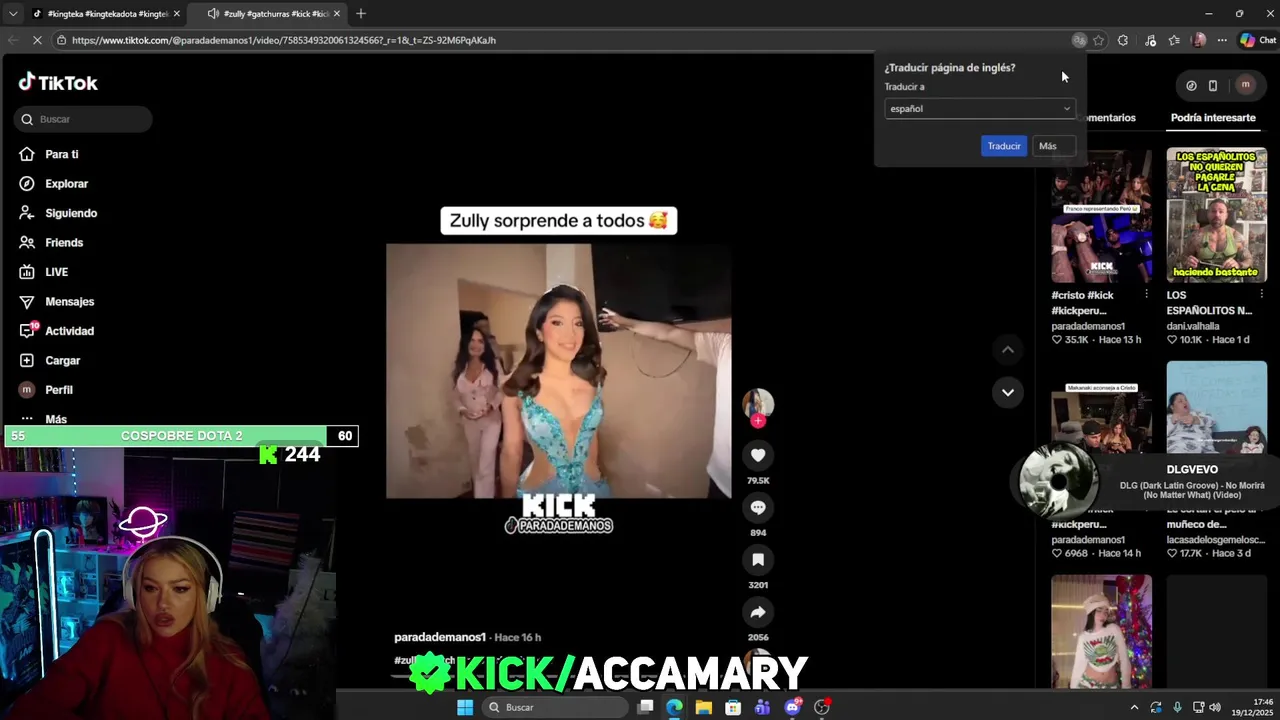Viewport: 1280px width, 720px height.
Task: Show hidden system tray icons
Action: 1134,707
